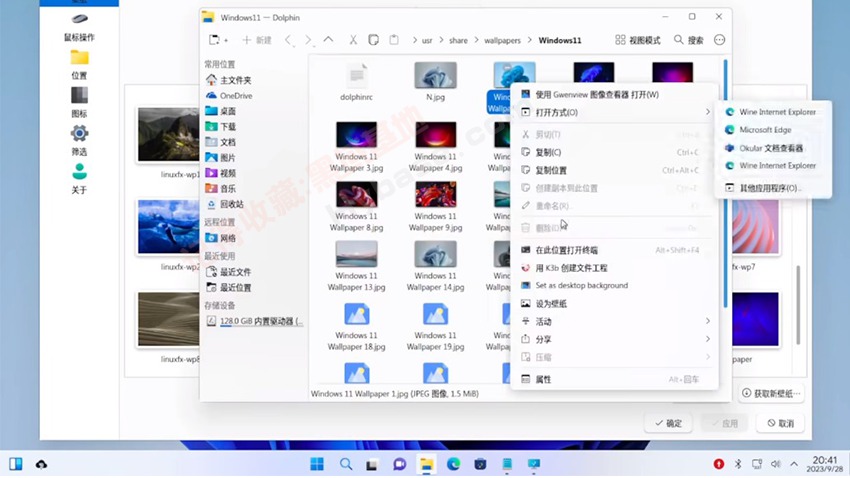Select Windows 11 Wallpaper 4.jpg
Screen dimensions: 850x478
(435, 146)
